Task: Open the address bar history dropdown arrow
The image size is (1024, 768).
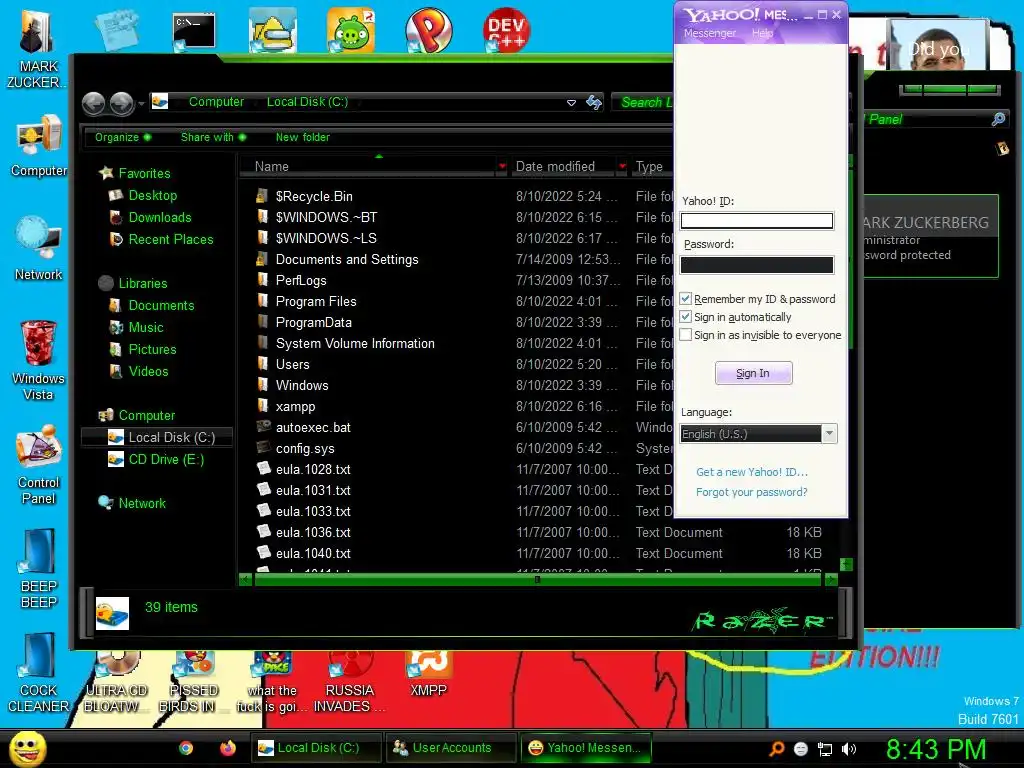Action: pos(571,103)
